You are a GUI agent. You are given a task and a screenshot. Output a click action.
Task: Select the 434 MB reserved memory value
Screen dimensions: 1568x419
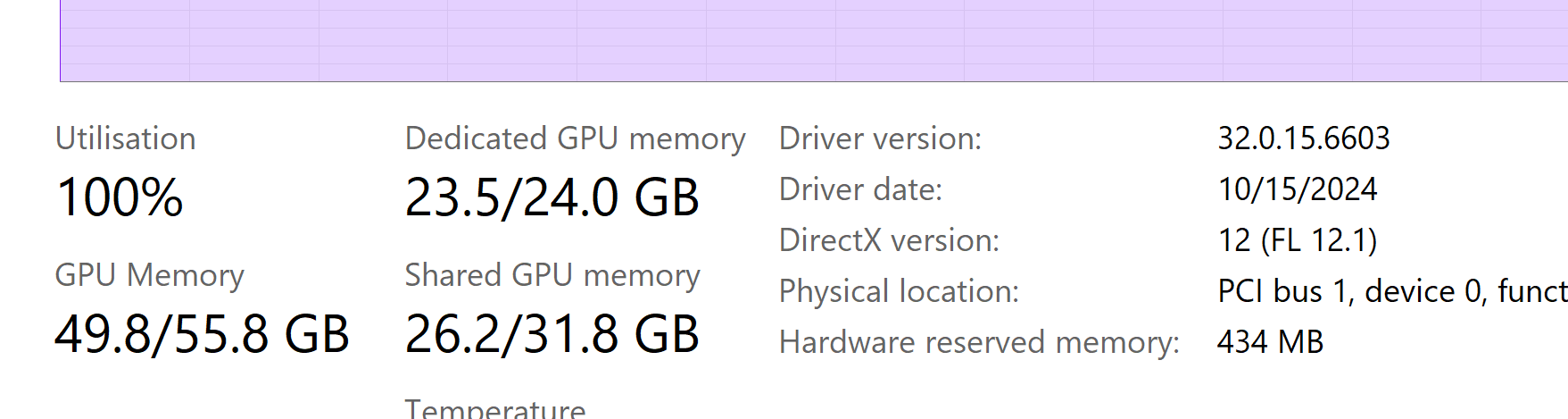point(1270,342)
